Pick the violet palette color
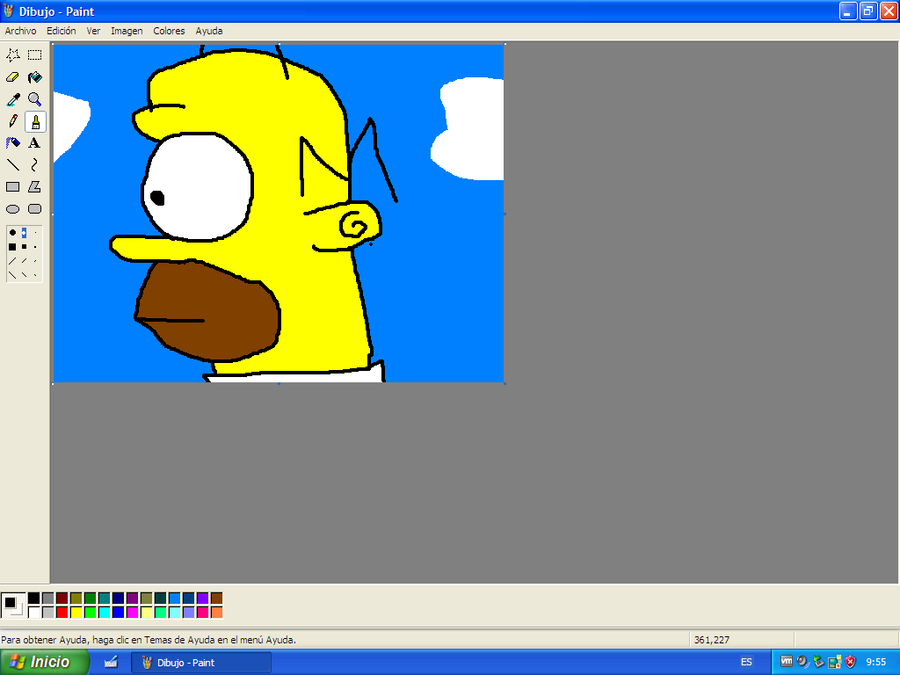Viewport: 900px width, 675px height. click(203, 599)
